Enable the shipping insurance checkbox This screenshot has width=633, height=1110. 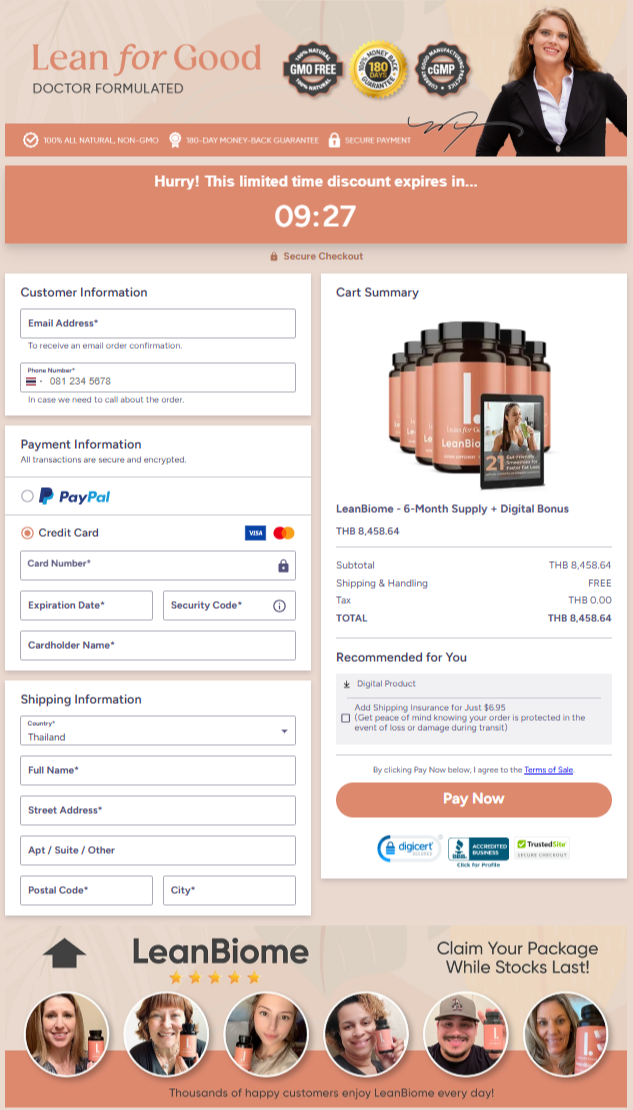[x=346, y=718]
